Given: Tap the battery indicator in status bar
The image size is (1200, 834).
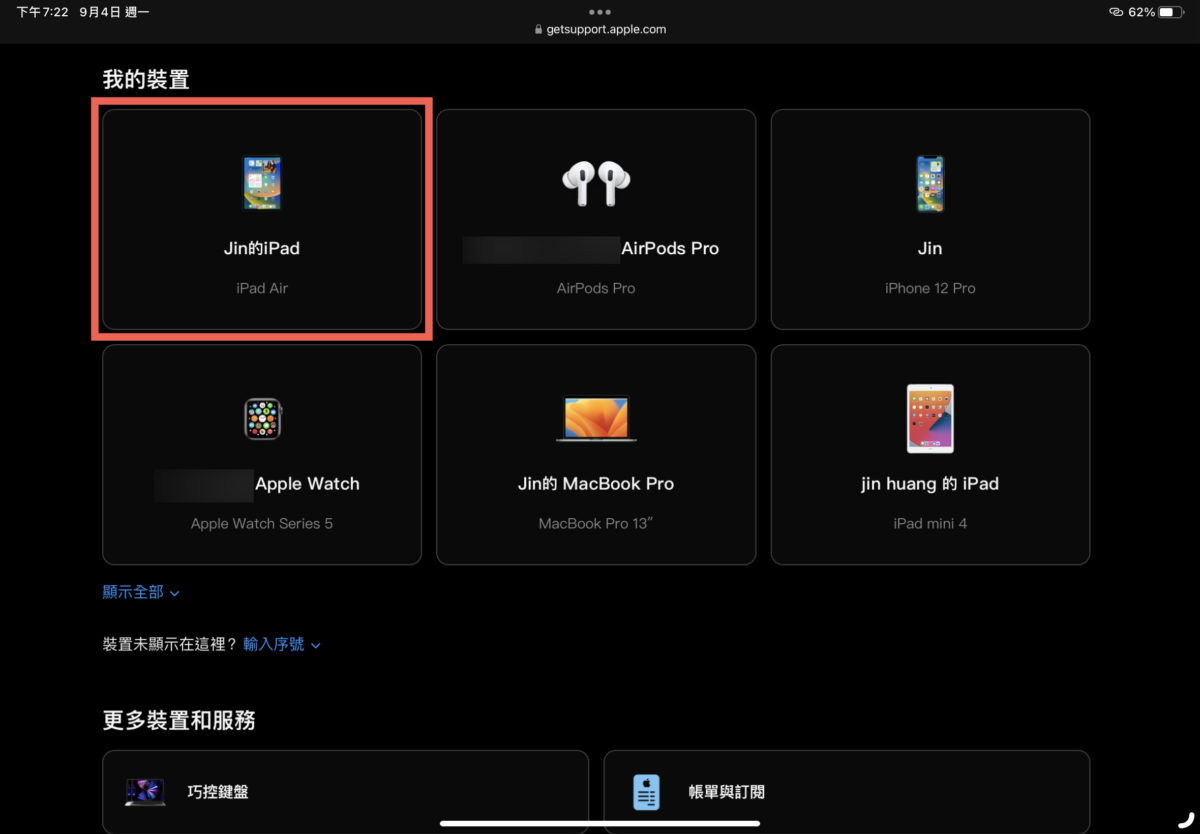Looking at the screenshot, I should 1172,12.
